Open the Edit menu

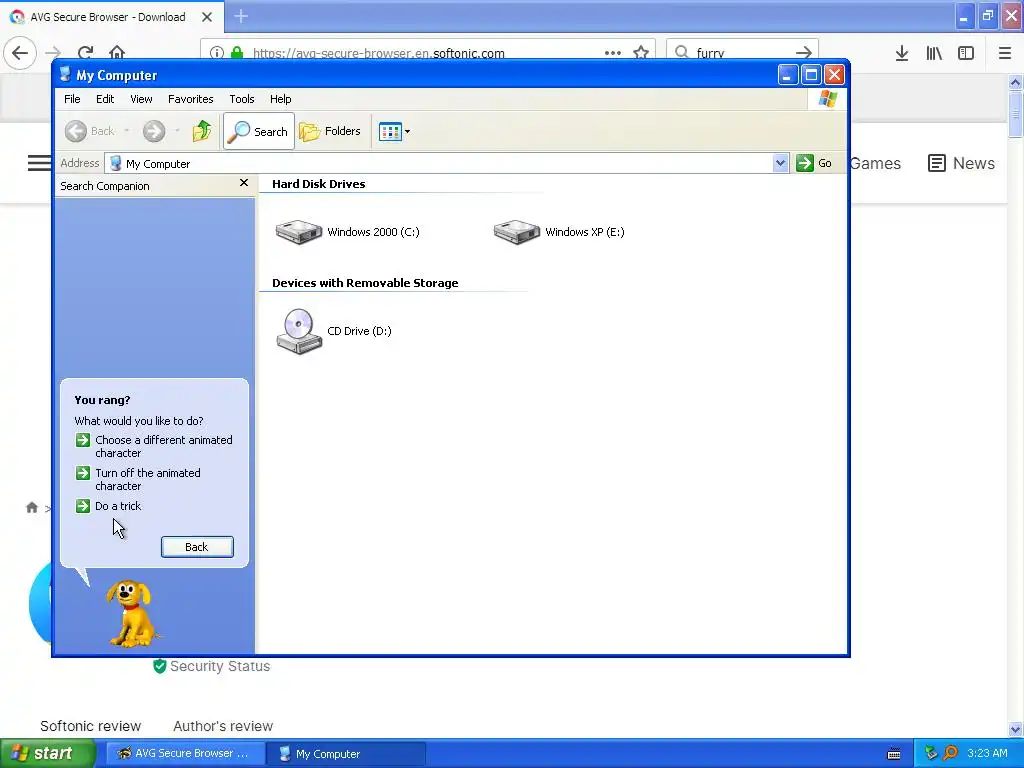point(105,99)
